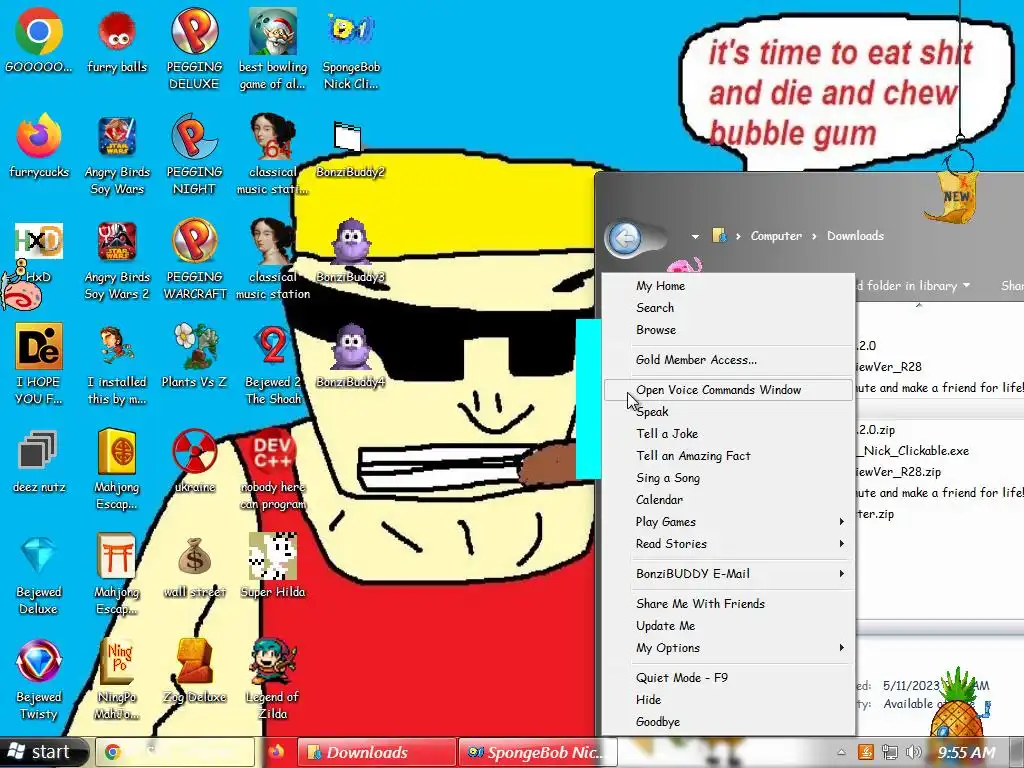This screenshot has width=1024, height=768.
Task: Open the Bejewed Deluxe desktop icon
Action: coord(39,575)
